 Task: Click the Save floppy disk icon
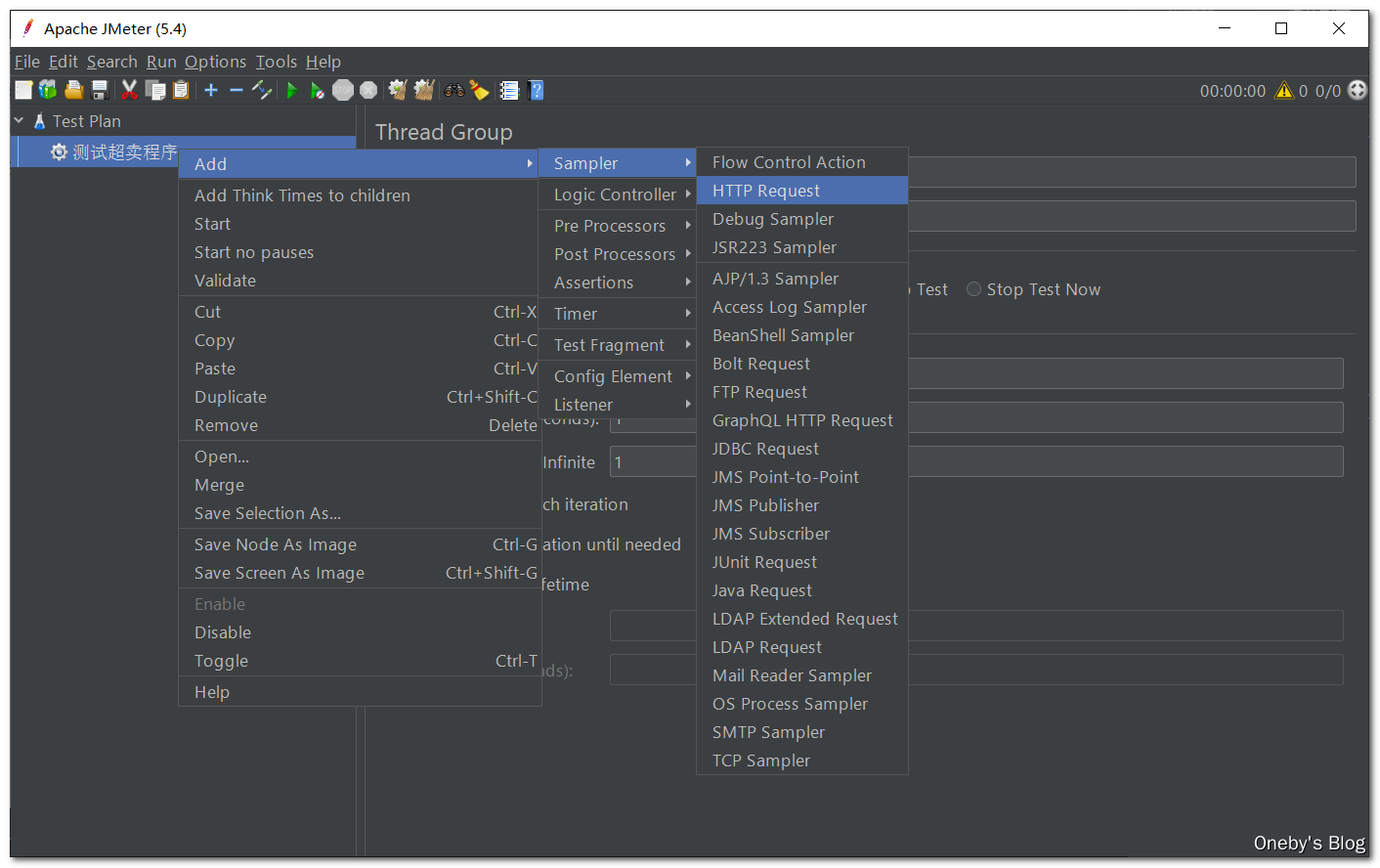(100, 90)
